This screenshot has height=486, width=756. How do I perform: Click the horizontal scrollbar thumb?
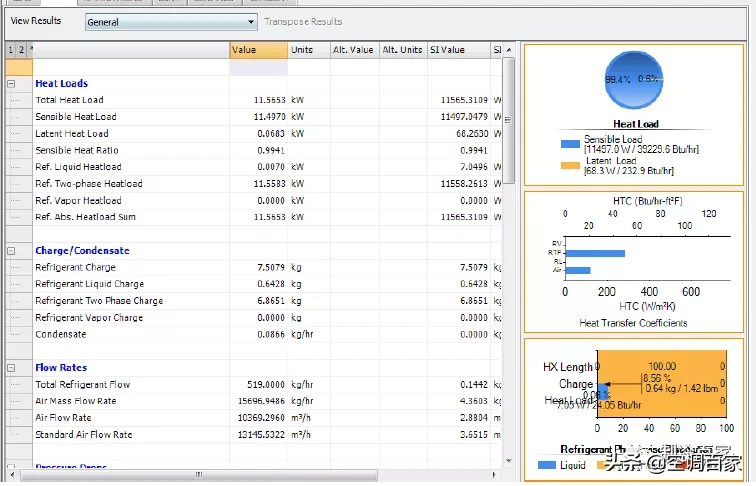tap(199, 475)
